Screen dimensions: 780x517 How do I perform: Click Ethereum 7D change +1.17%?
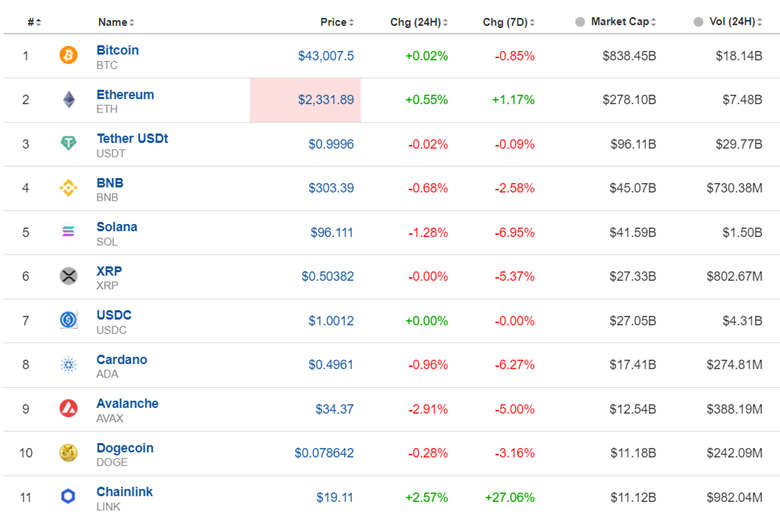(x=513, y=100)
